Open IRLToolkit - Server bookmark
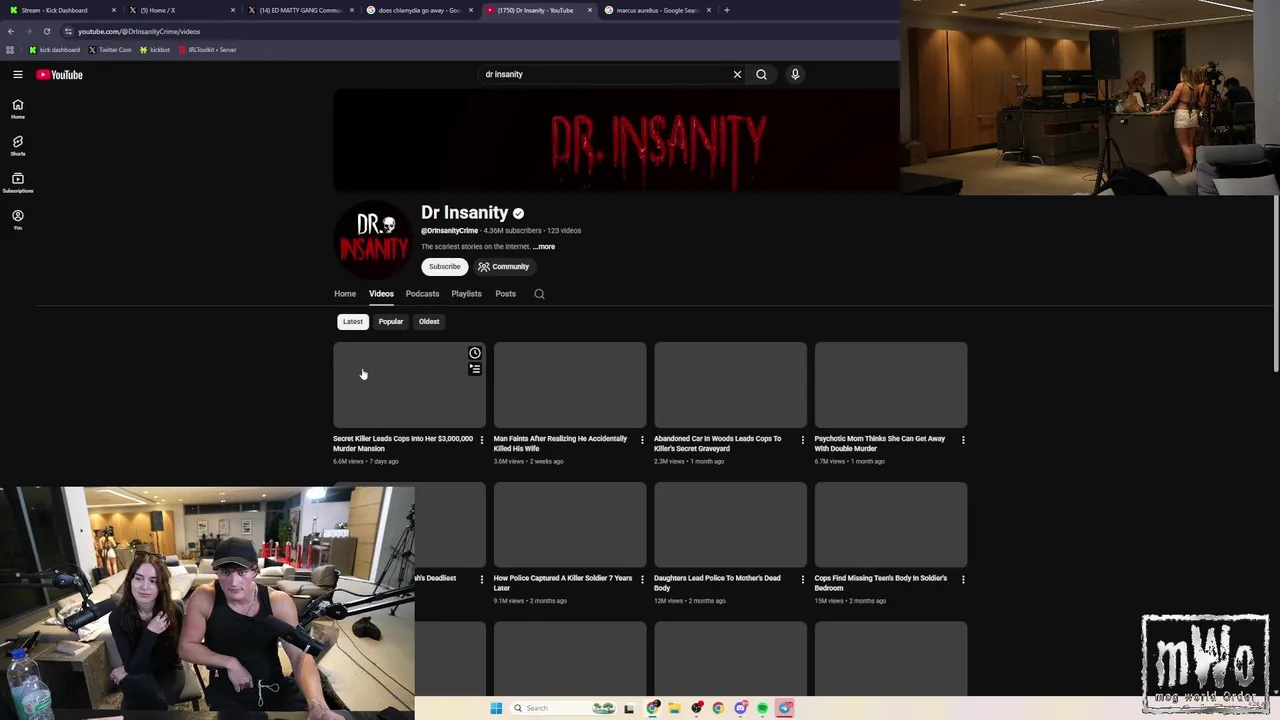The image size is (1280, 720). click(207, 49)
